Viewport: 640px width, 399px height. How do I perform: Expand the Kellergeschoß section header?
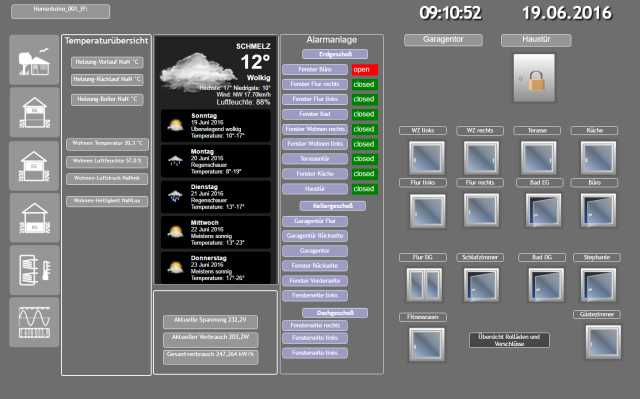pos(333,206)
